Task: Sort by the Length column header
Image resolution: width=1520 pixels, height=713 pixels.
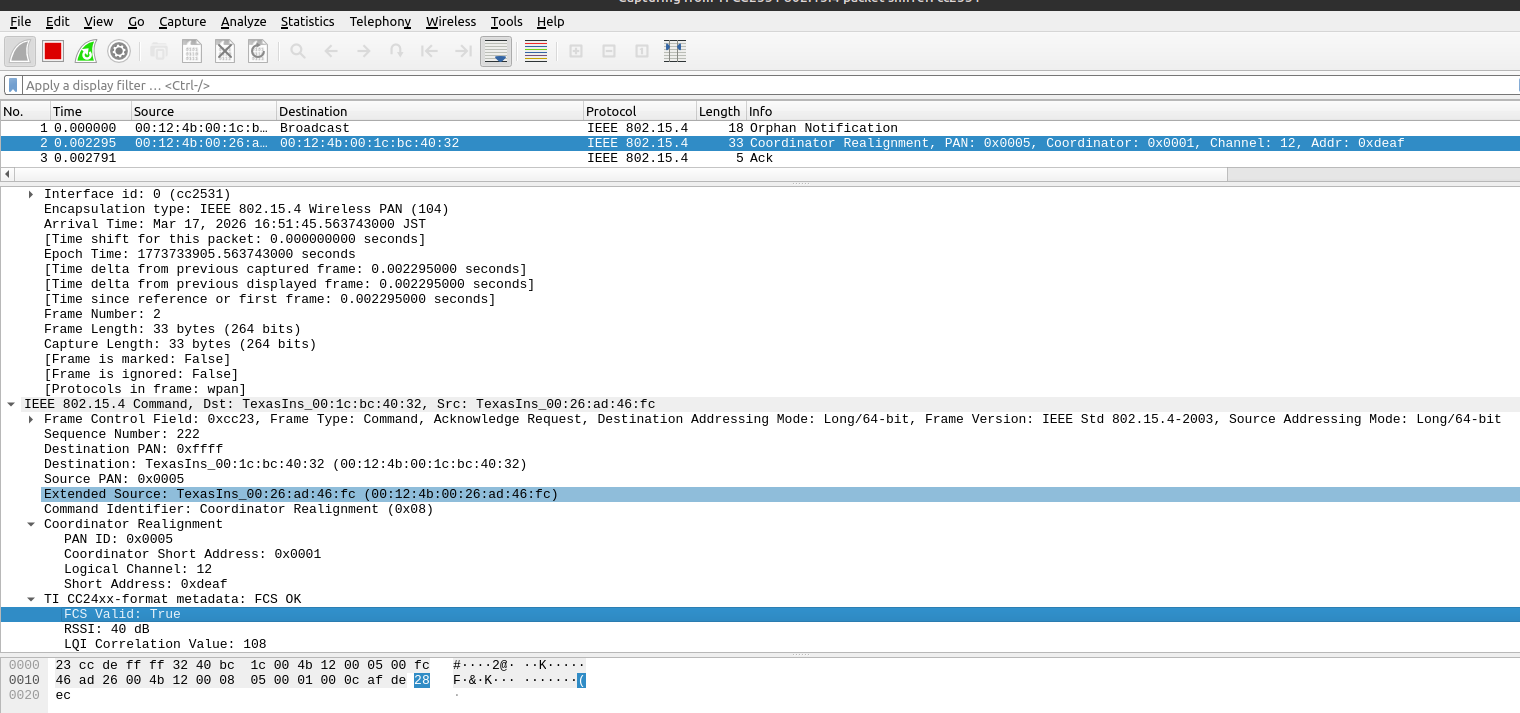Action: pyautogui.click(x=721, y=111)
